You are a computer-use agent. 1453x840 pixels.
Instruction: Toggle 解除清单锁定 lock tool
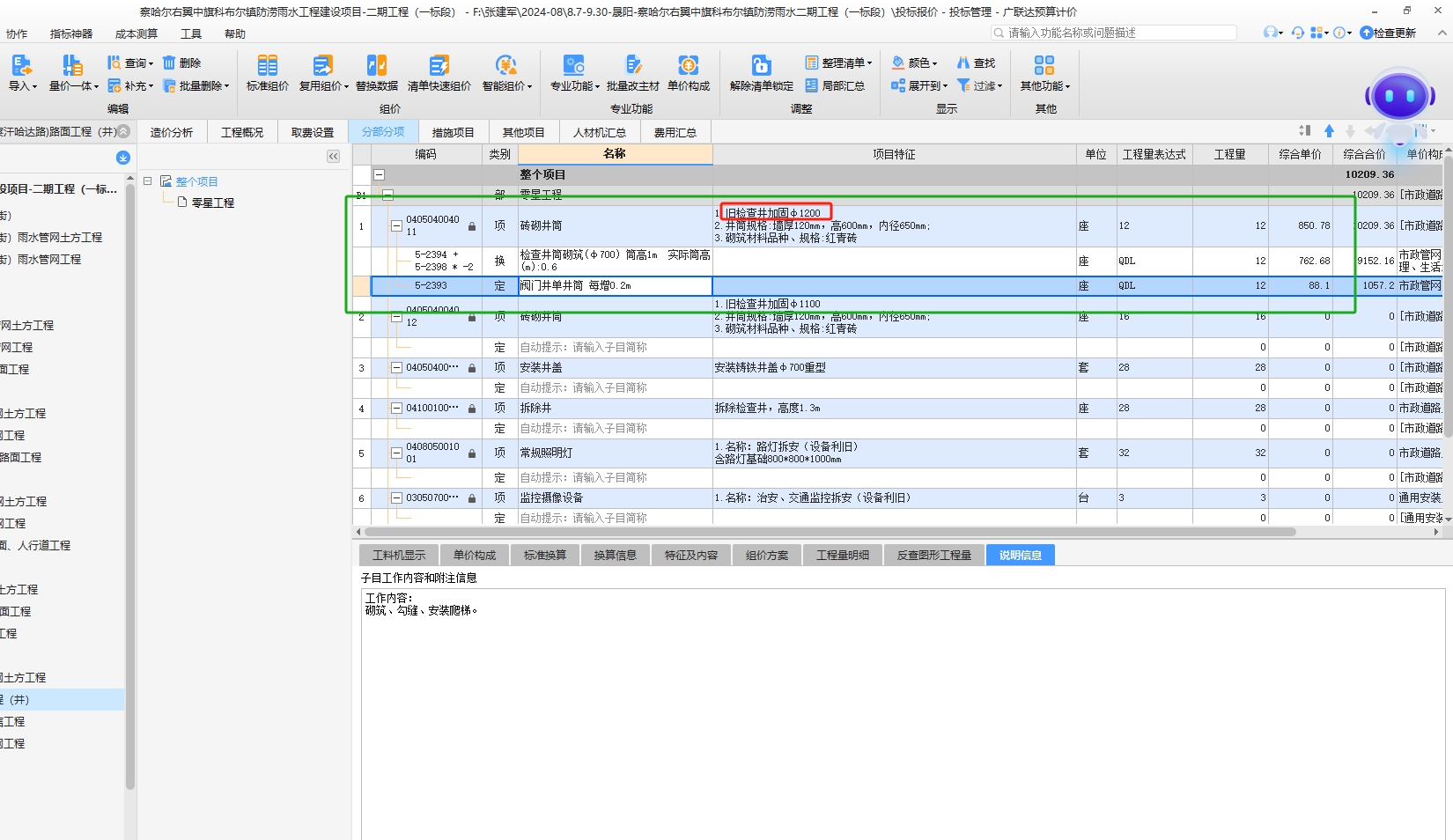[761, 72]
